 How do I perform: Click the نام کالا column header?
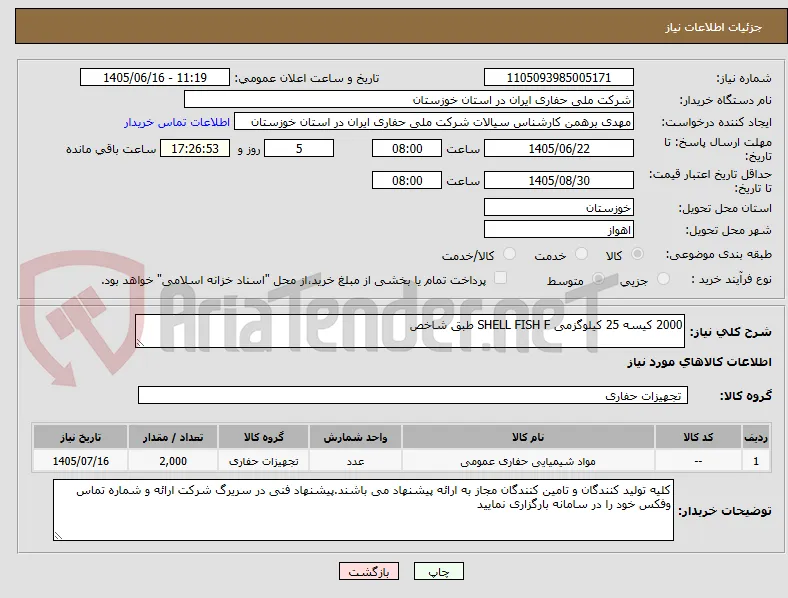point(528,437)
